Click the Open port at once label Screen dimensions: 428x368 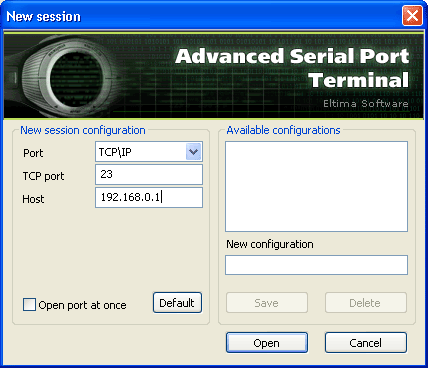82,305
